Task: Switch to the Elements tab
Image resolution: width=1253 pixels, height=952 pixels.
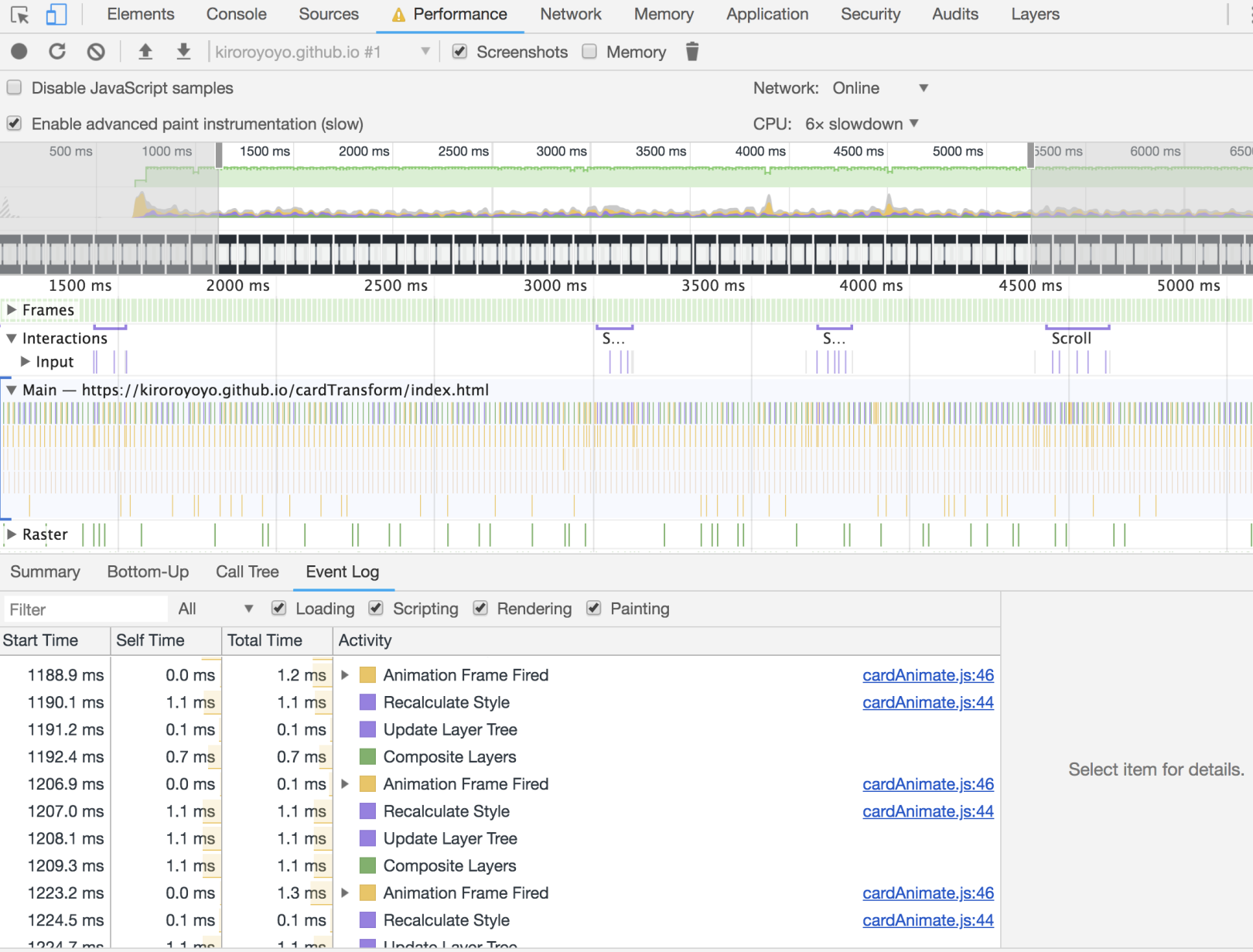Action: [141, 15]
